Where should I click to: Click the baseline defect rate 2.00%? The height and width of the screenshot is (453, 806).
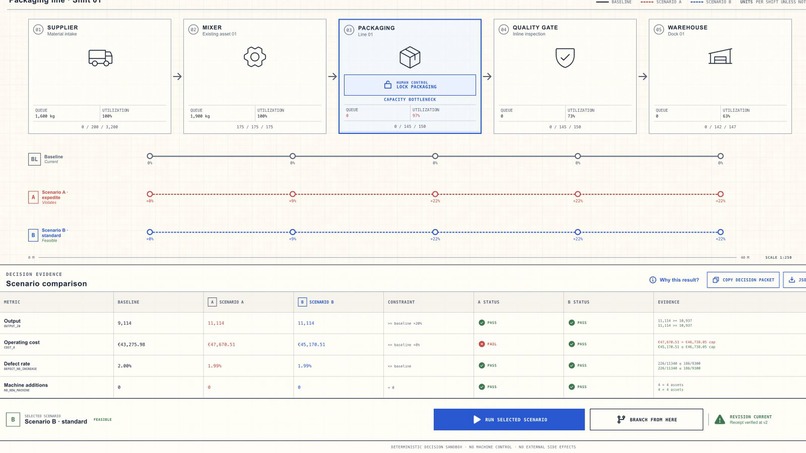[x=124, y=366]
